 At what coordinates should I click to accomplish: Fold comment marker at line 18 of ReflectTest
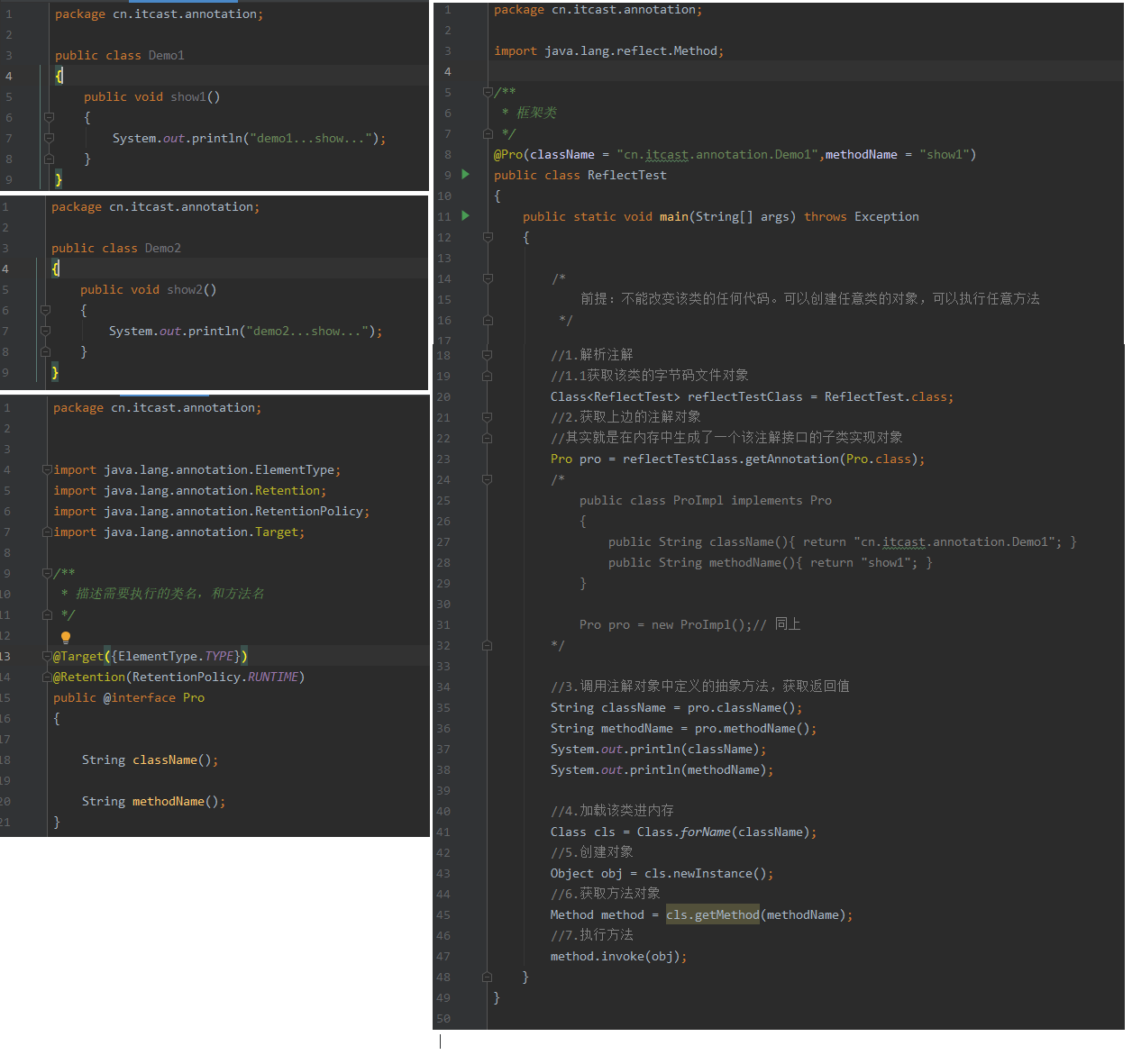click(x=488, y=355)
